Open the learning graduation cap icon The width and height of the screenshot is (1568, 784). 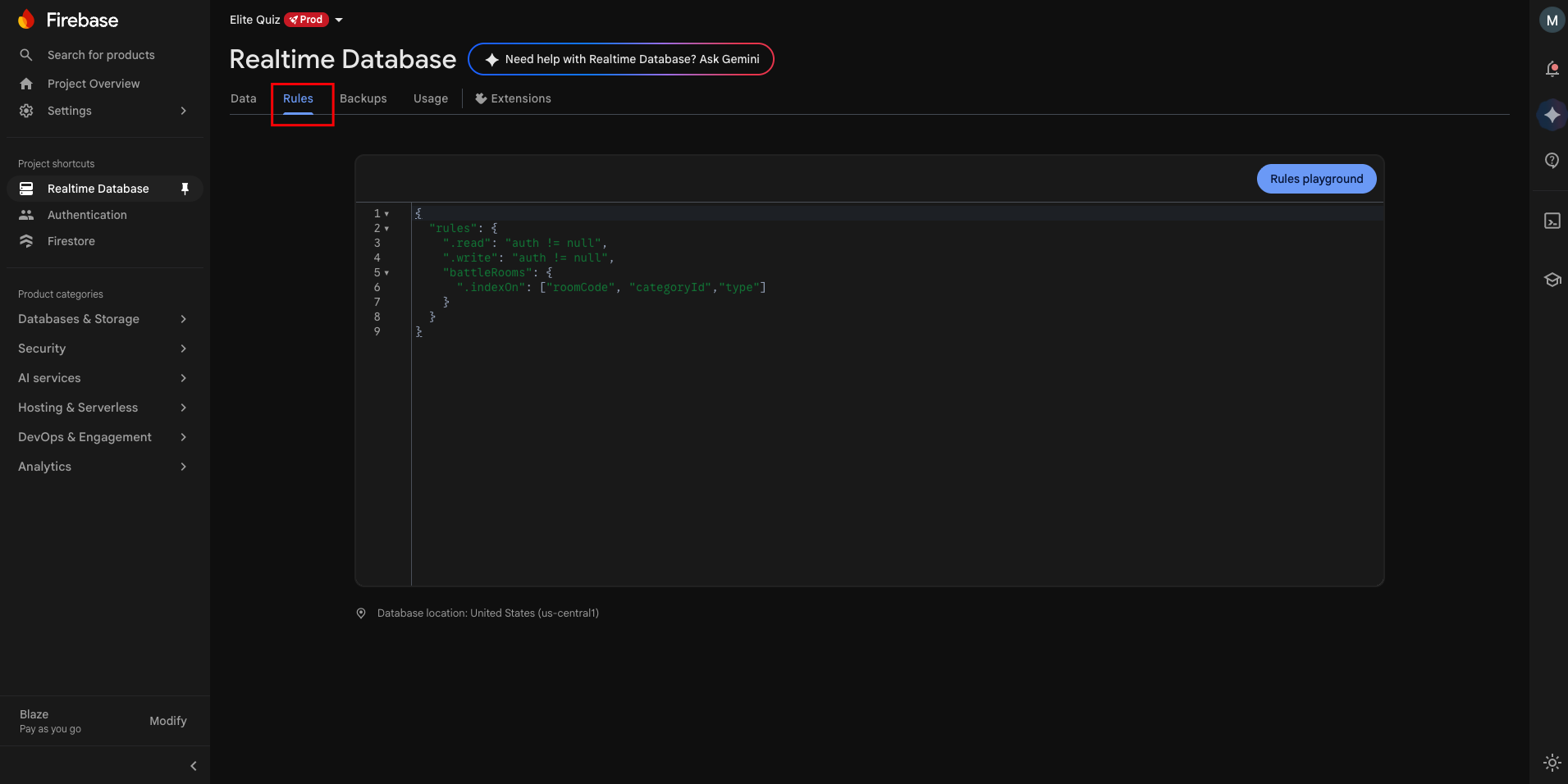coord(1552,280)
